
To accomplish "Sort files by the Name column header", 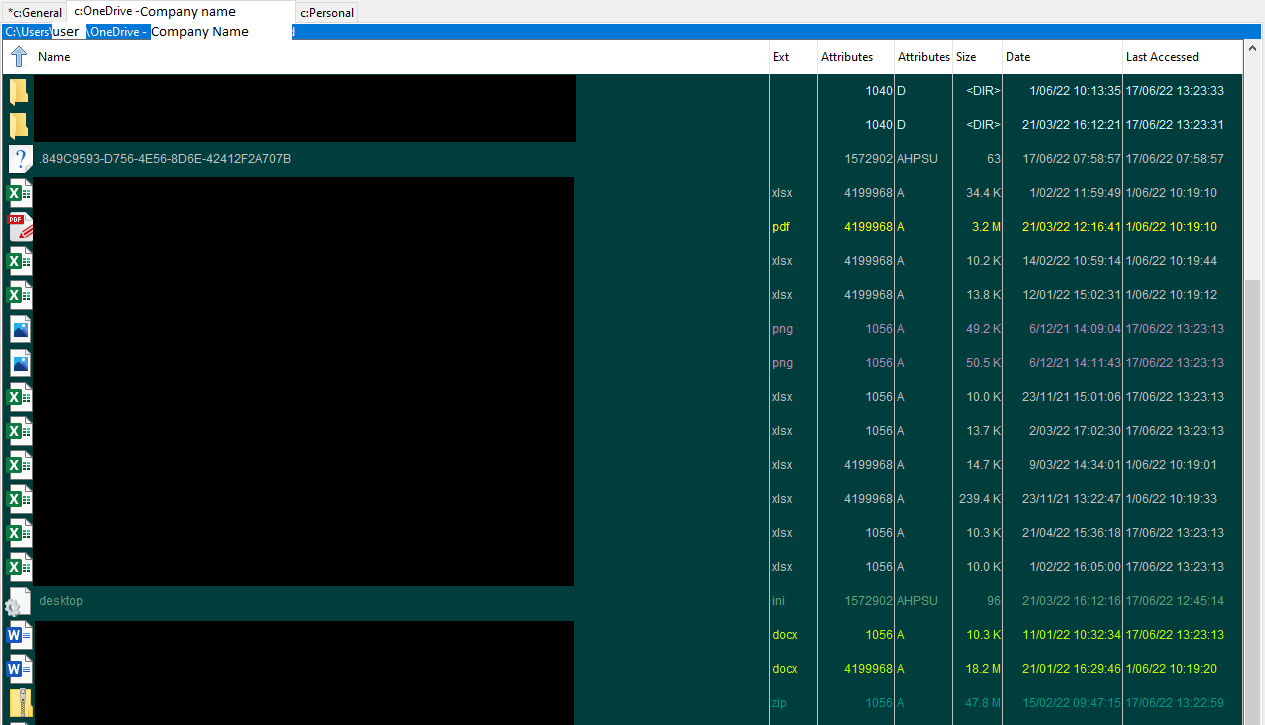I will (53, 57).
